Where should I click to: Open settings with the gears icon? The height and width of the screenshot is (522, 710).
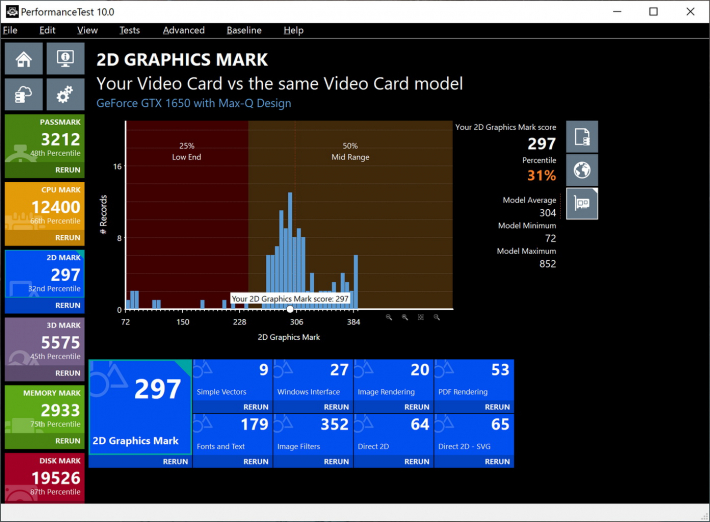(x=65, y=94)
